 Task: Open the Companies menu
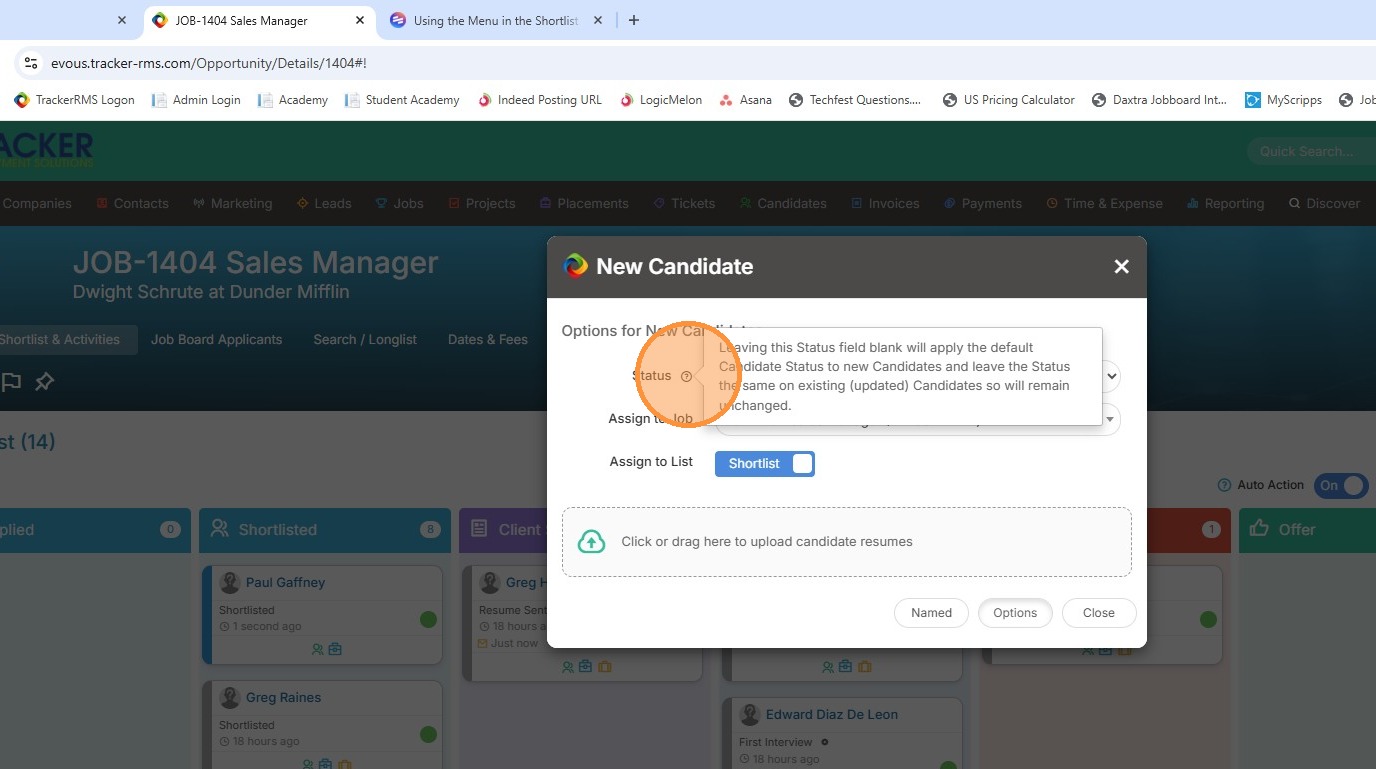pyautogui.click(x=37, y=203)
